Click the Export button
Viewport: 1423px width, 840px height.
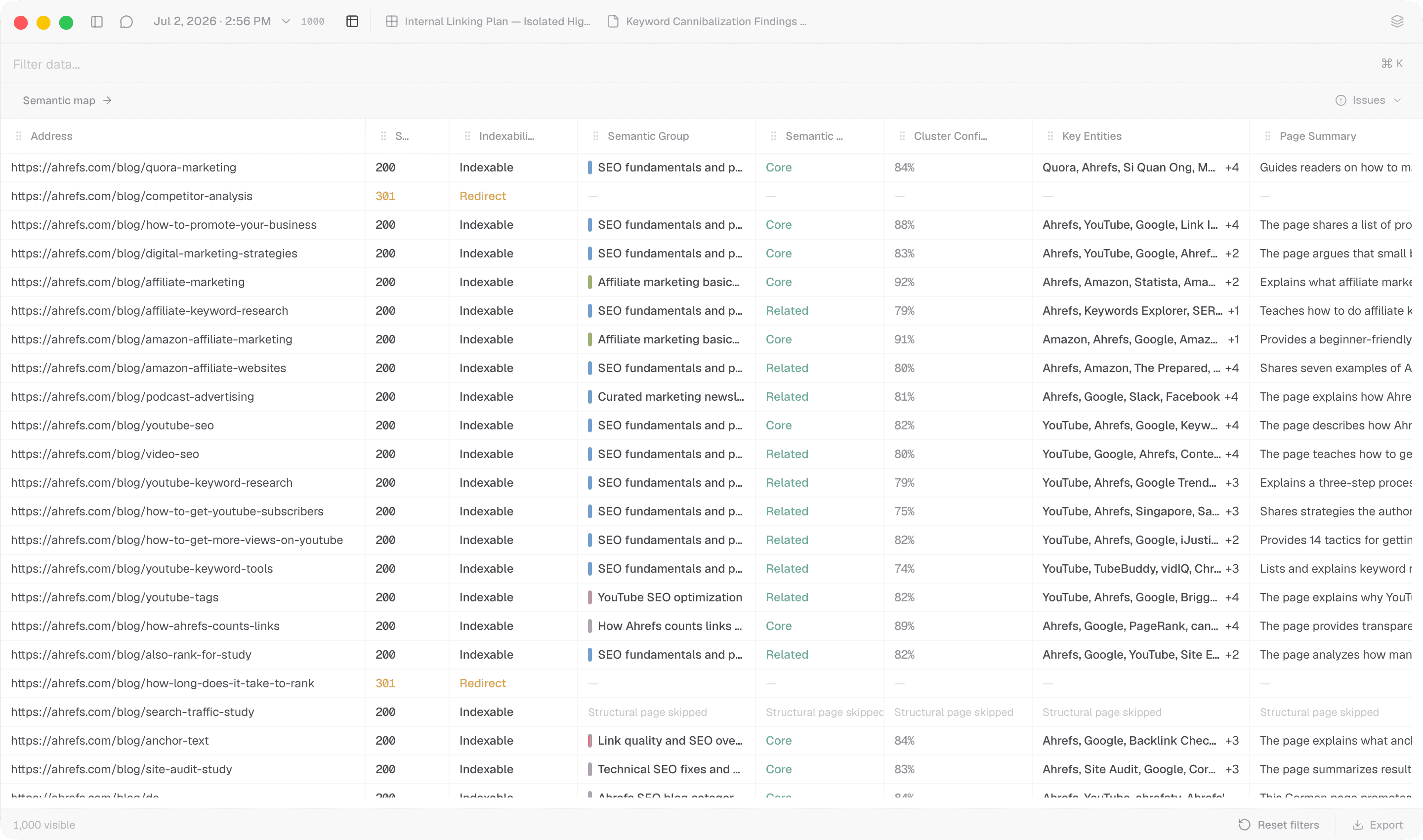(x=1378, y=825)
